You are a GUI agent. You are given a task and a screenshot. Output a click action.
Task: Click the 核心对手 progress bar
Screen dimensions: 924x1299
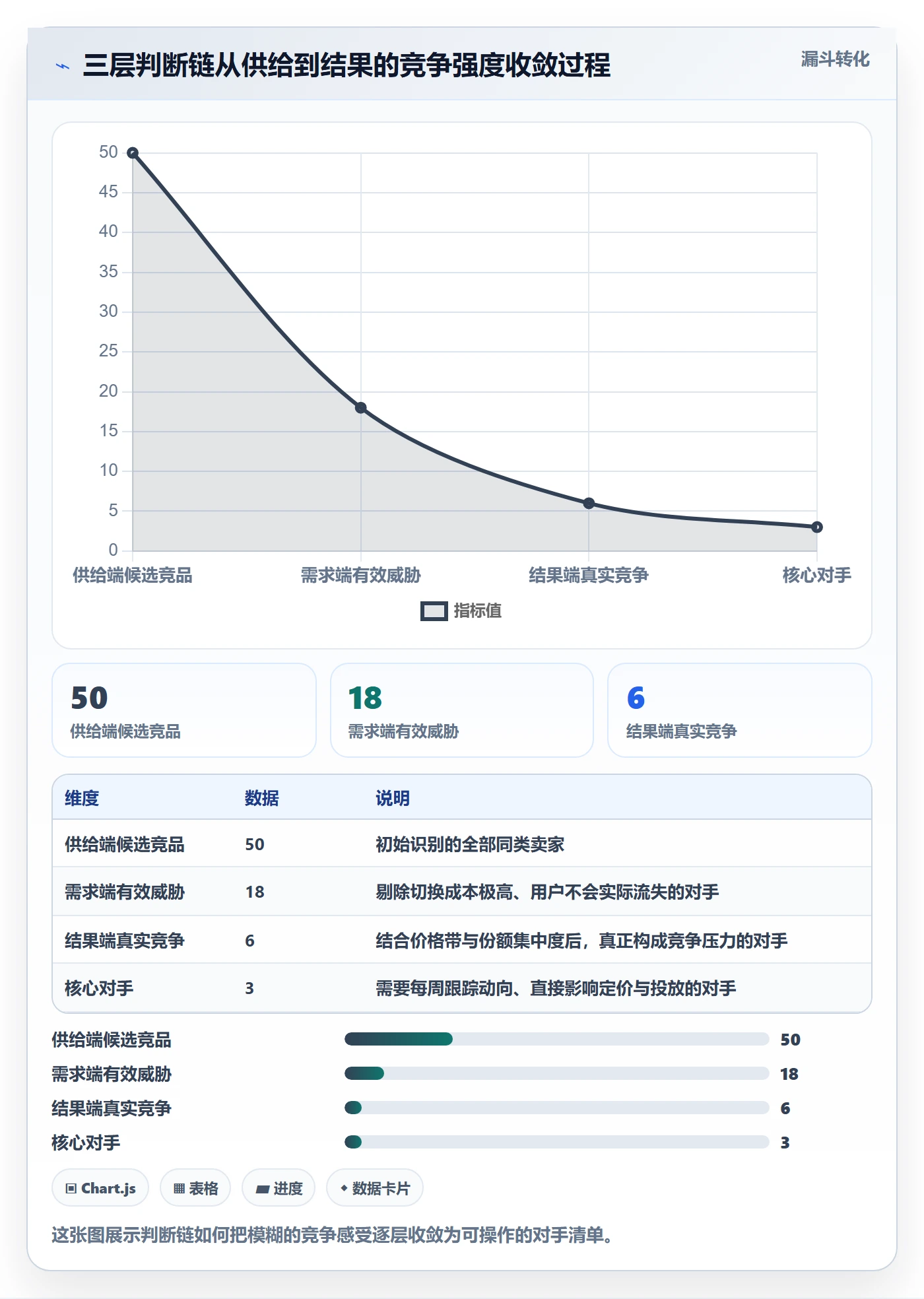click(x=556, y=1143)
